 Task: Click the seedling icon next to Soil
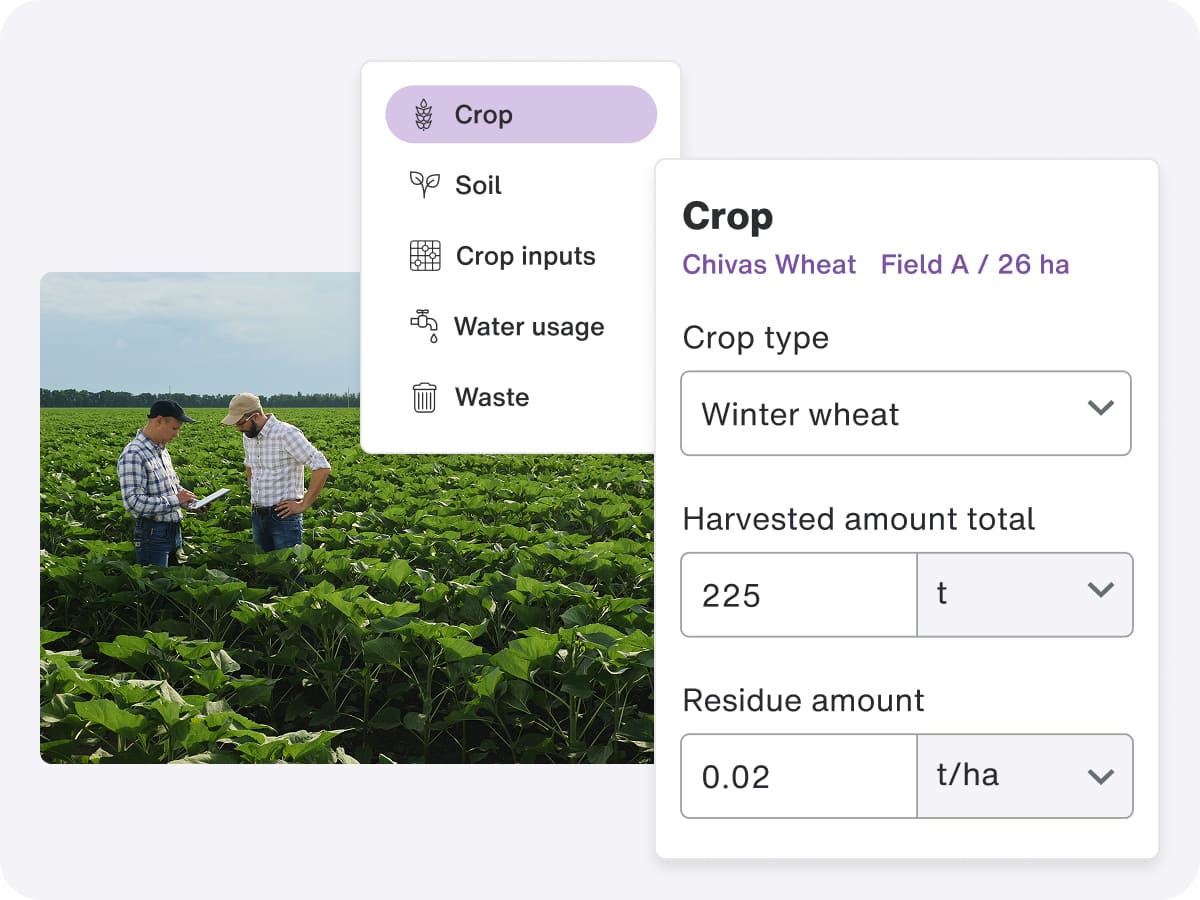[x=424, y=185]
